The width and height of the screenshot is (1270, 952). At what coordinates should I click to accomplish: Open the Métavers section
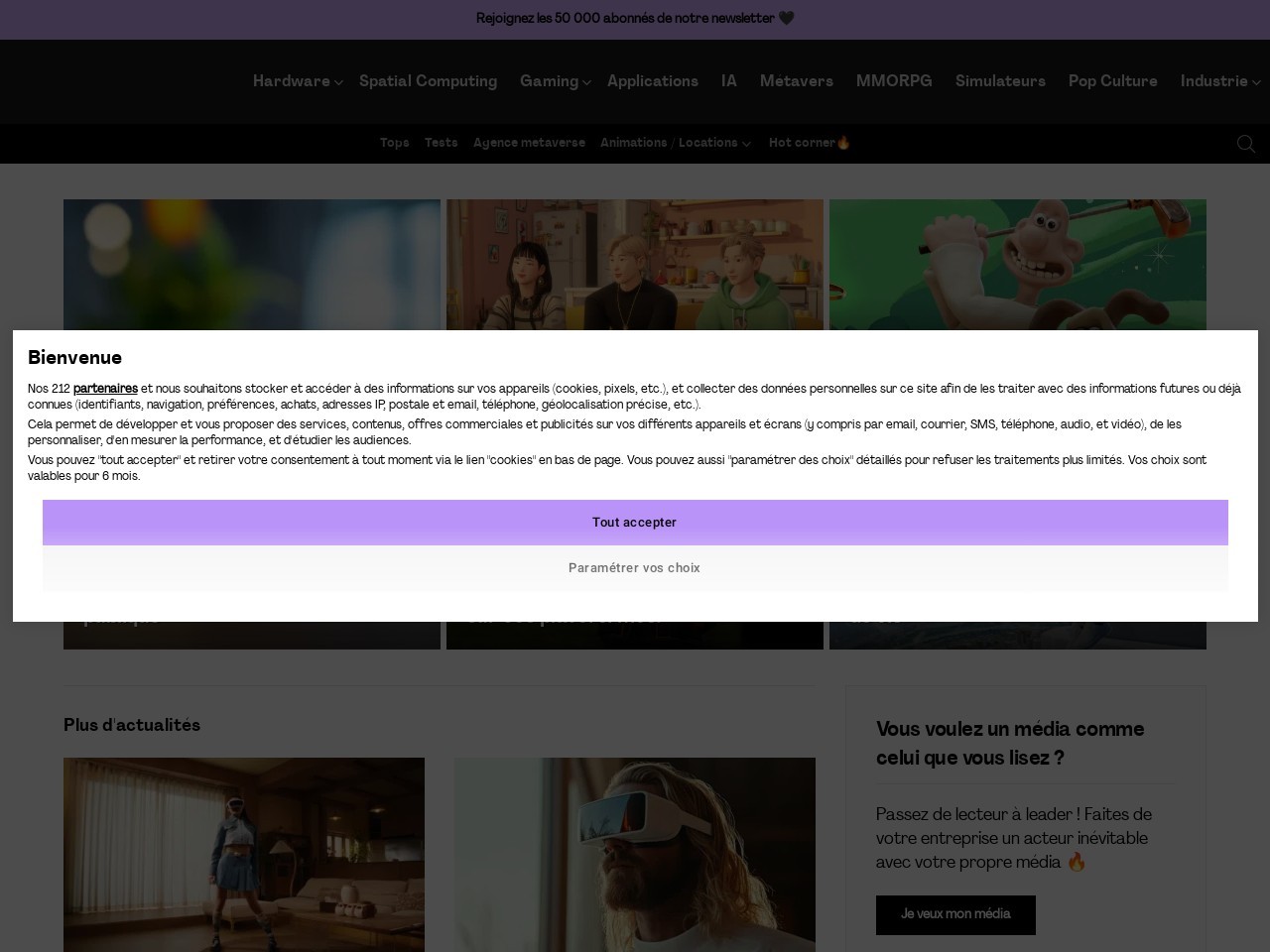pyautogui.click(x=797, y=81)
